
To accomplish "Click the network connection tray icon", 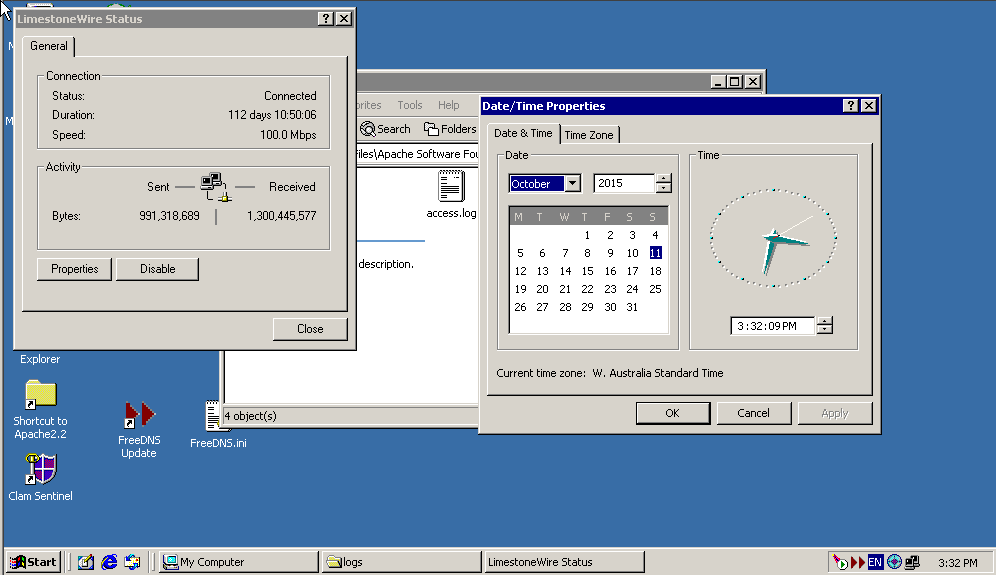I will pyautogui.click(x=913, y=562).
